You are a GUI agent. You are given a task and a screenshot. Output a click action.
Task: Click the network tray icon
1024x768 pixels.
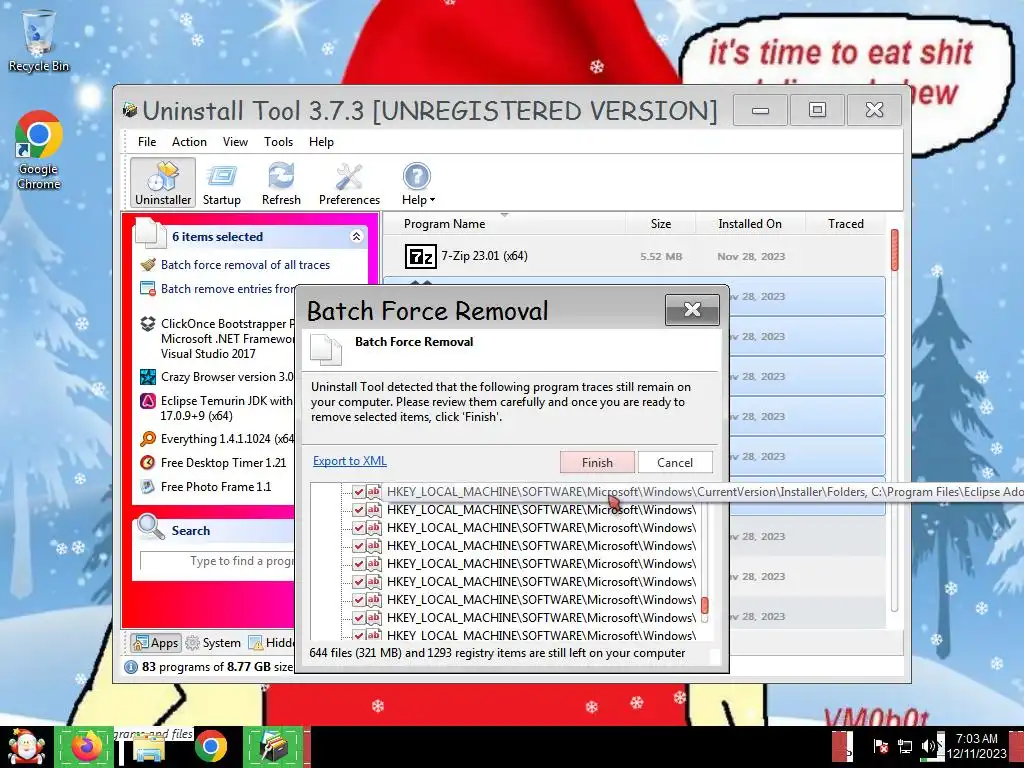coord(905,746)
